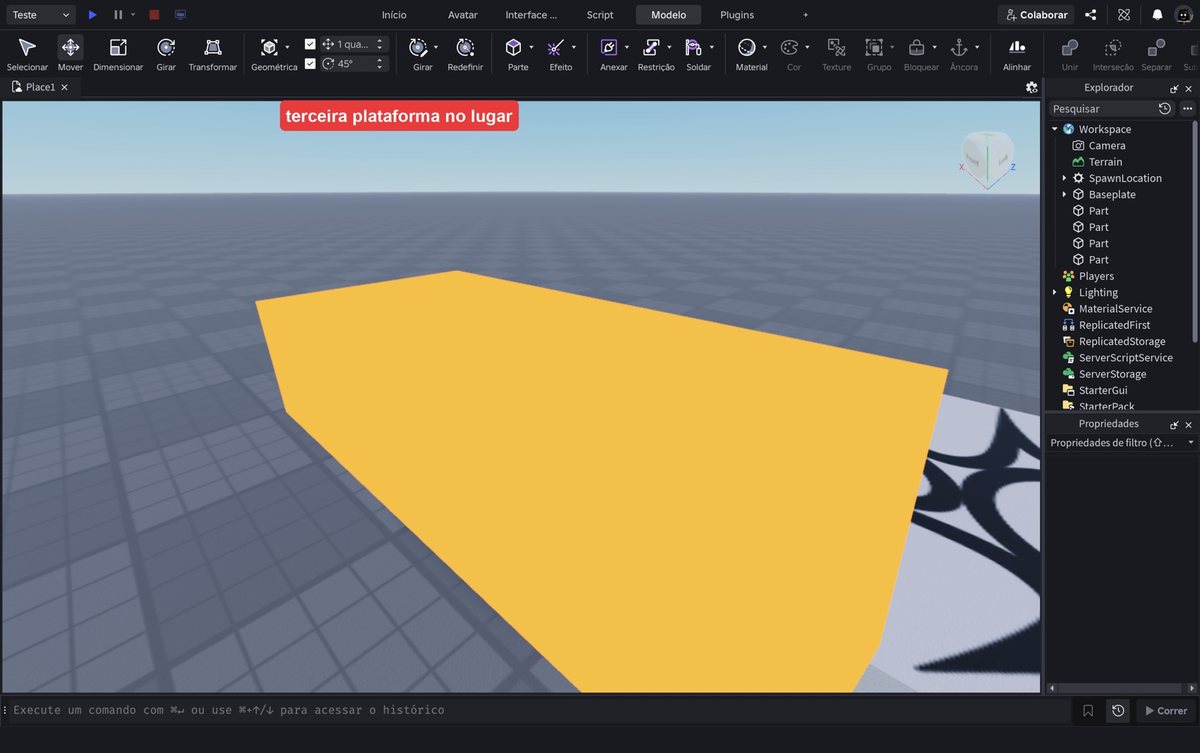
Task: Open the Plugins tab
Action: 737,15
